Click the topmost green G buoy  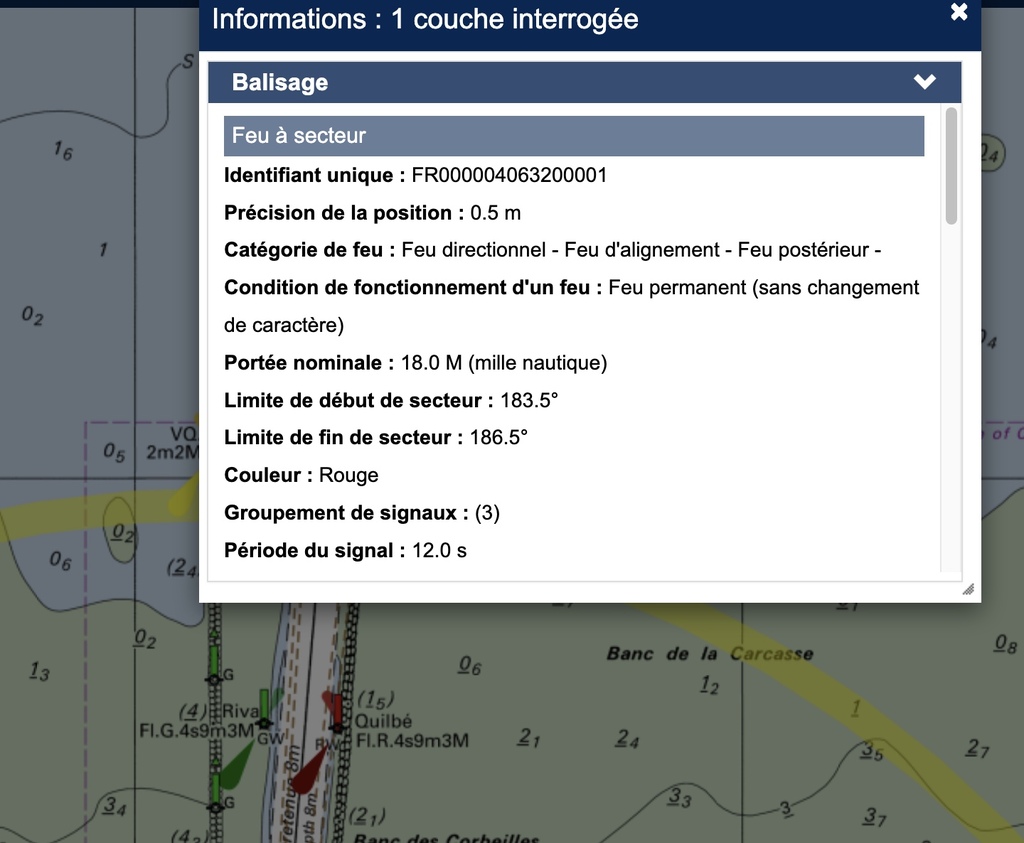pyautogui.click(x=213, y=661)
